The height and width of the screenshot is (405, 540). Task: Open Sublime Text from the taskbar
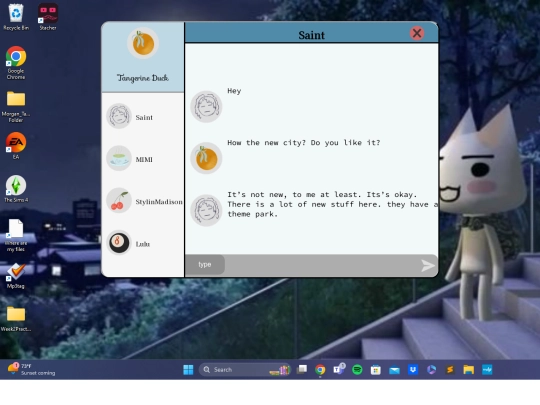[450, 370]
